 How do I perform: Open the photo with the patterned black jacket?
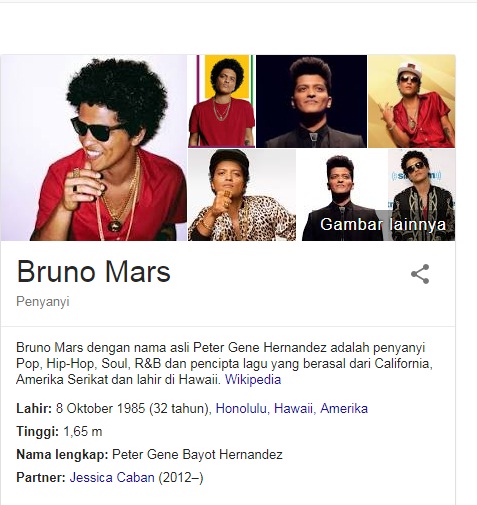coord(422,195)
